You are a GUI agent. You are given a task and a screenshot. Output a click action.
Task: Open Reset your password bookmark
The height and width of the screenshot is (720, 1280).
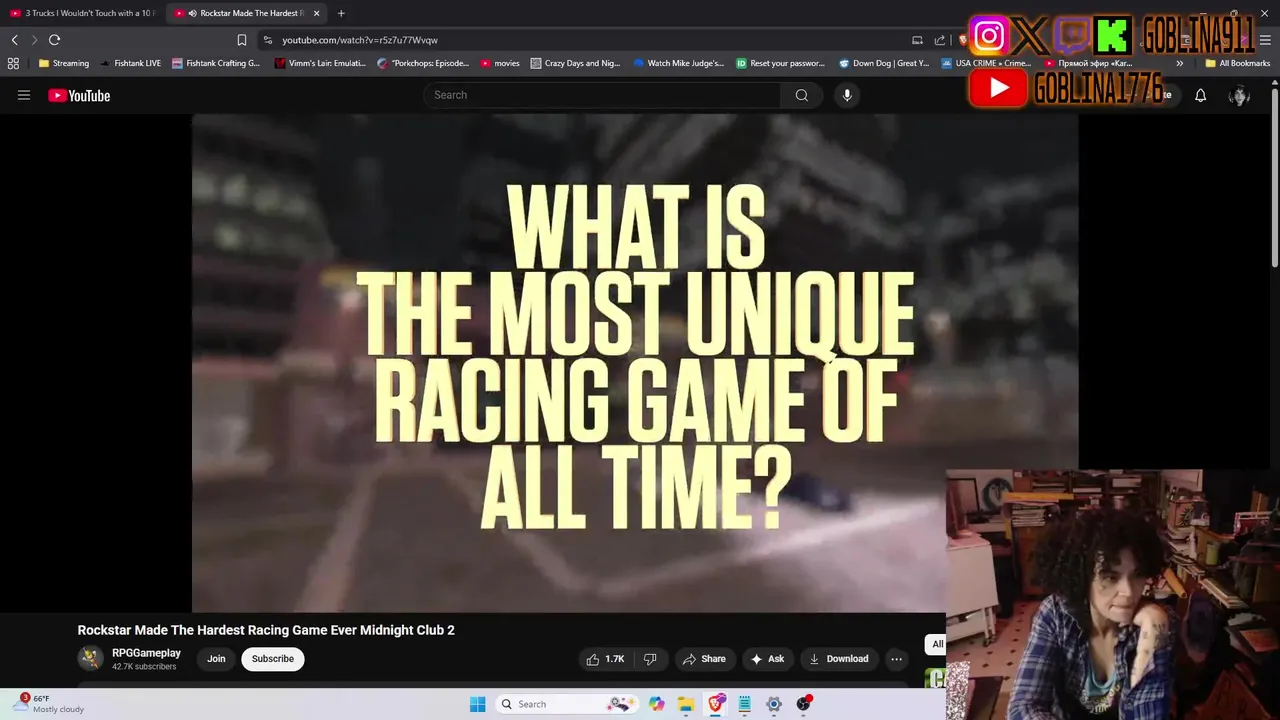click(x=781, y=63)
